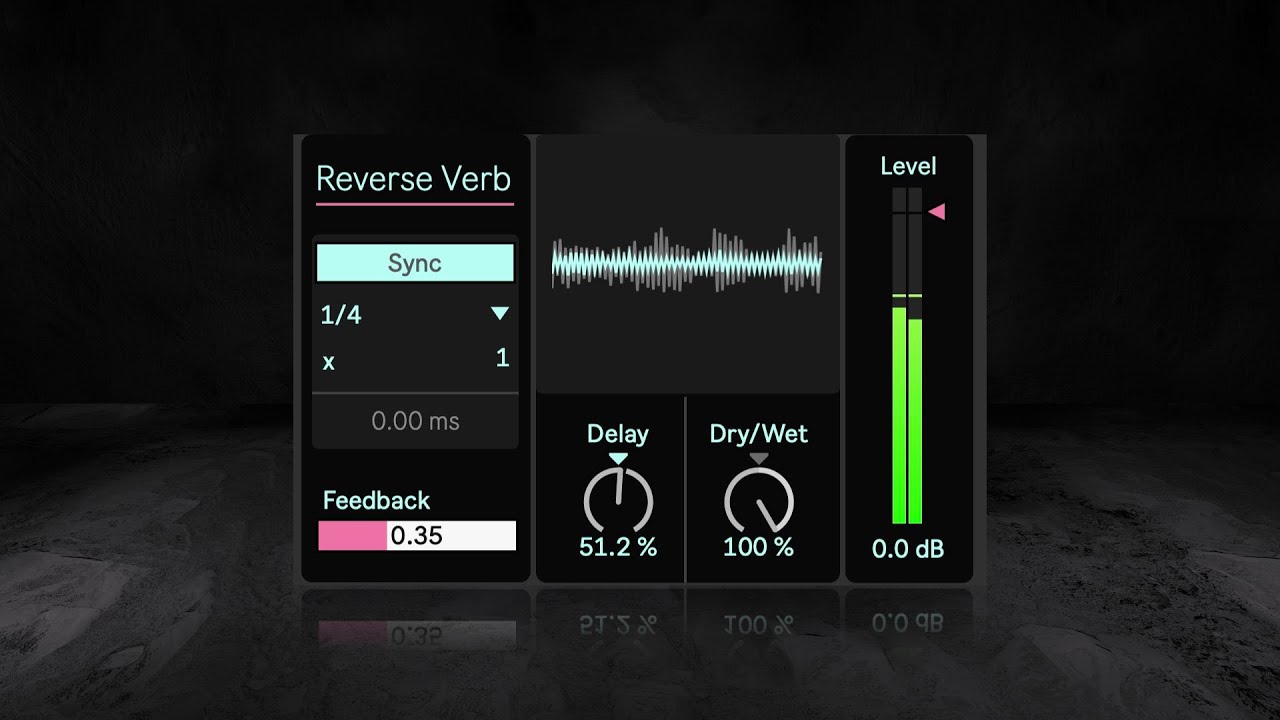Click the Level label
The image size is (1280, 720).
(908, 166)
